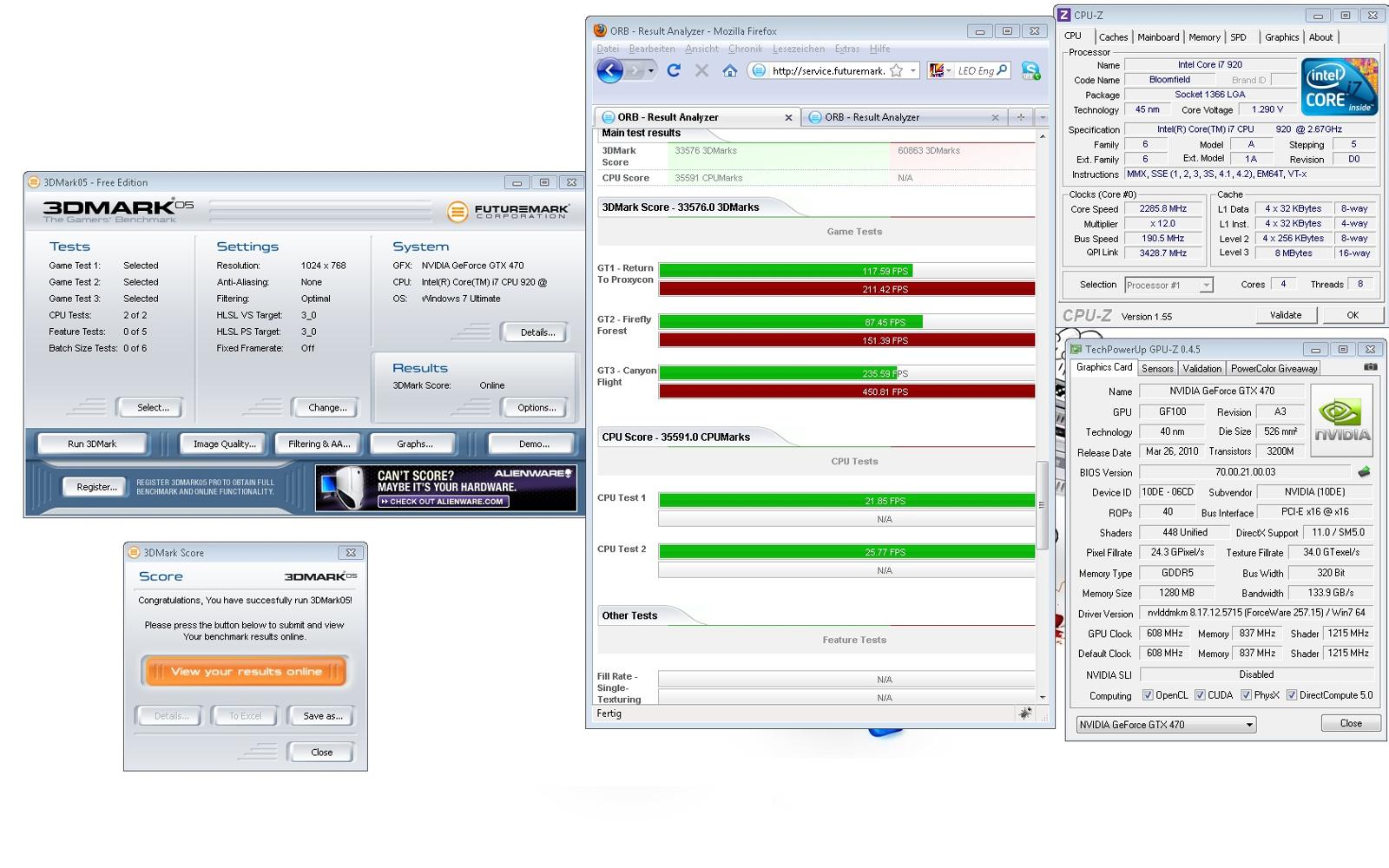
Task: Bookmark page with the star icon
Action: coord(897,70)
